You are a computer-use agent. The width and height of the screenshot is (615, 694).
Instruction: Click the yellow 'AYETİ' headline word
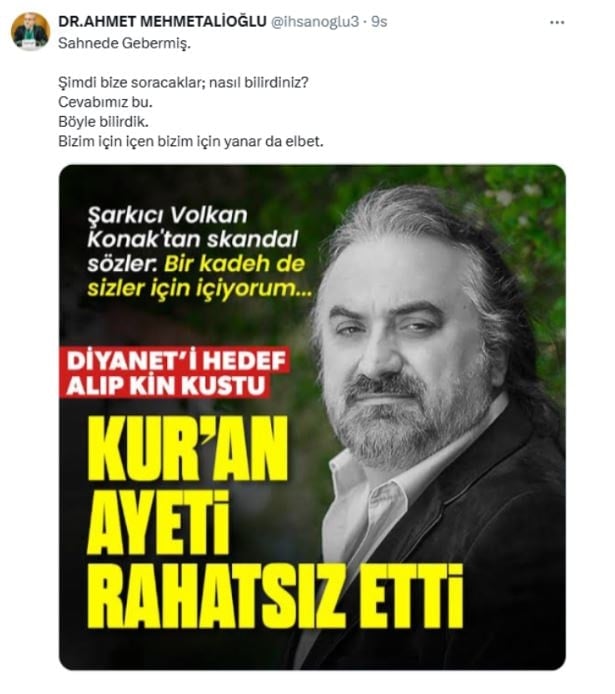(x=158, y=522)
